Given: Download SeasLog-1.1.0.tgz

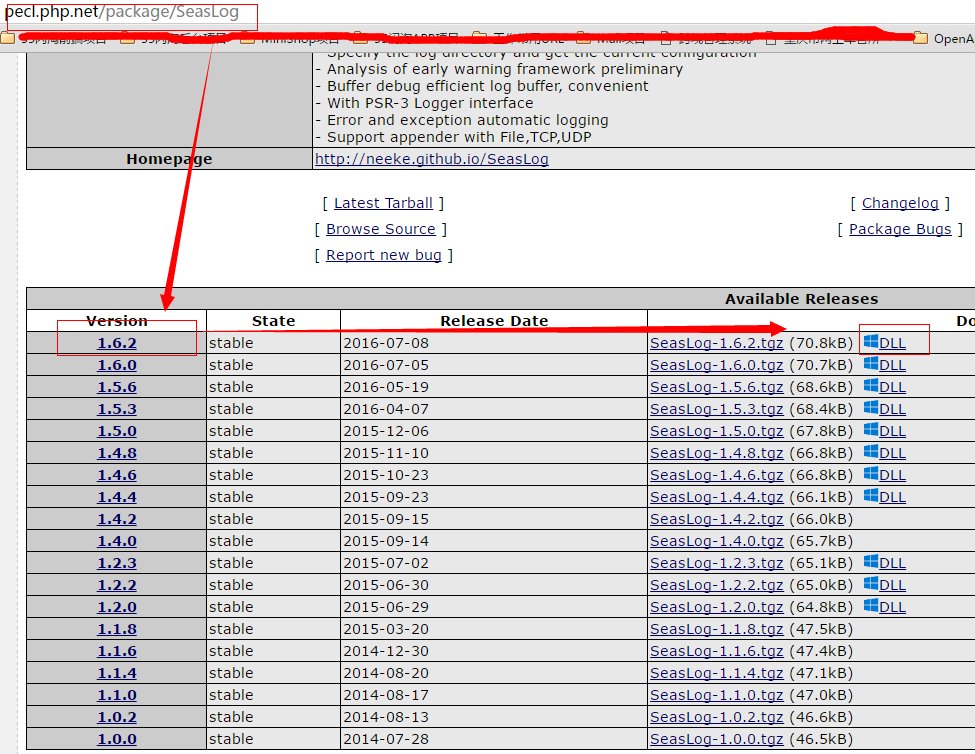Looking at the screenshot, I should click(716, 695).
